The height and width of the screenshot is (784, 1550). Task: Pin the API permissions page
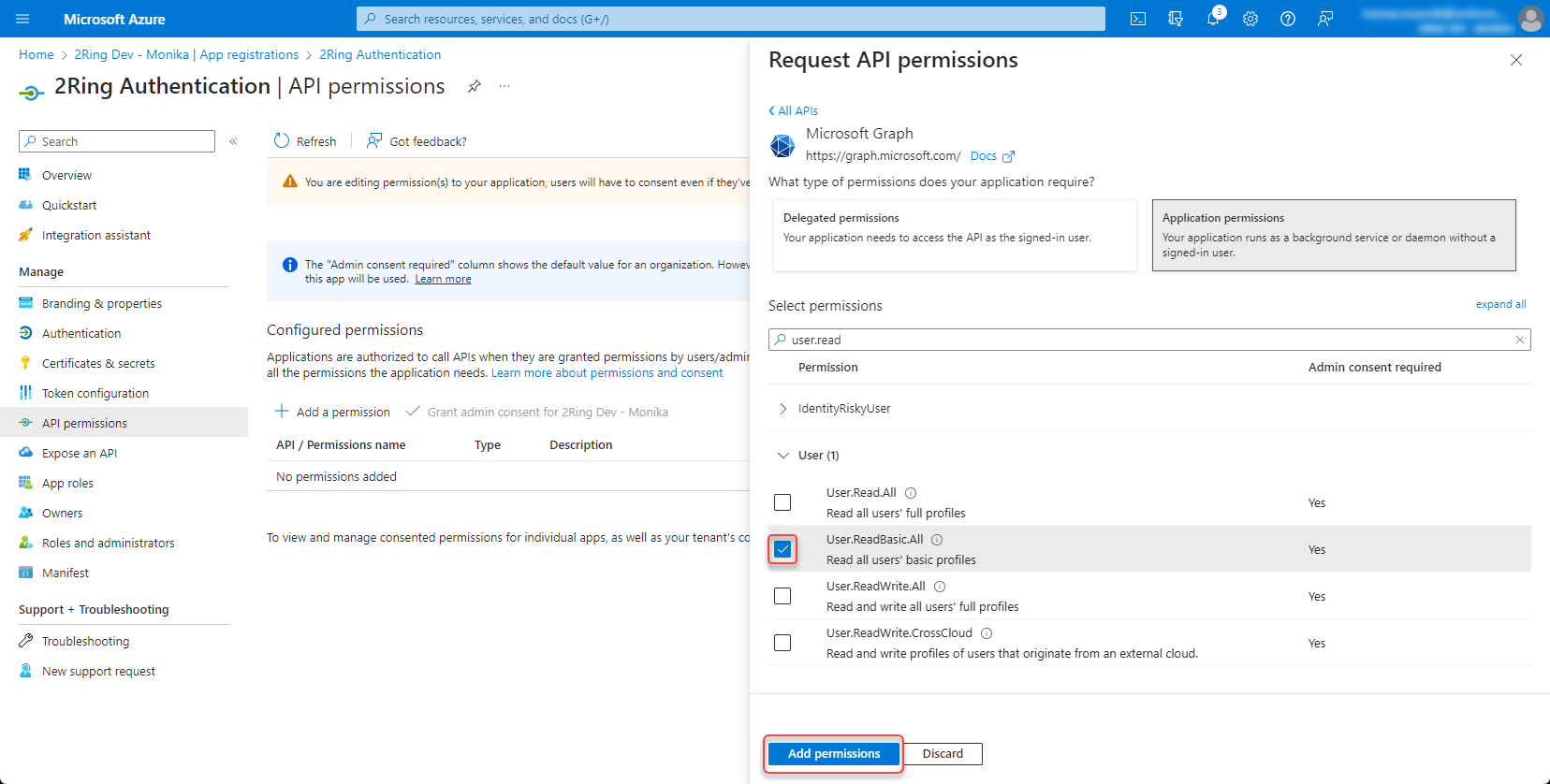pyautogui.click(x=475, y=86)
